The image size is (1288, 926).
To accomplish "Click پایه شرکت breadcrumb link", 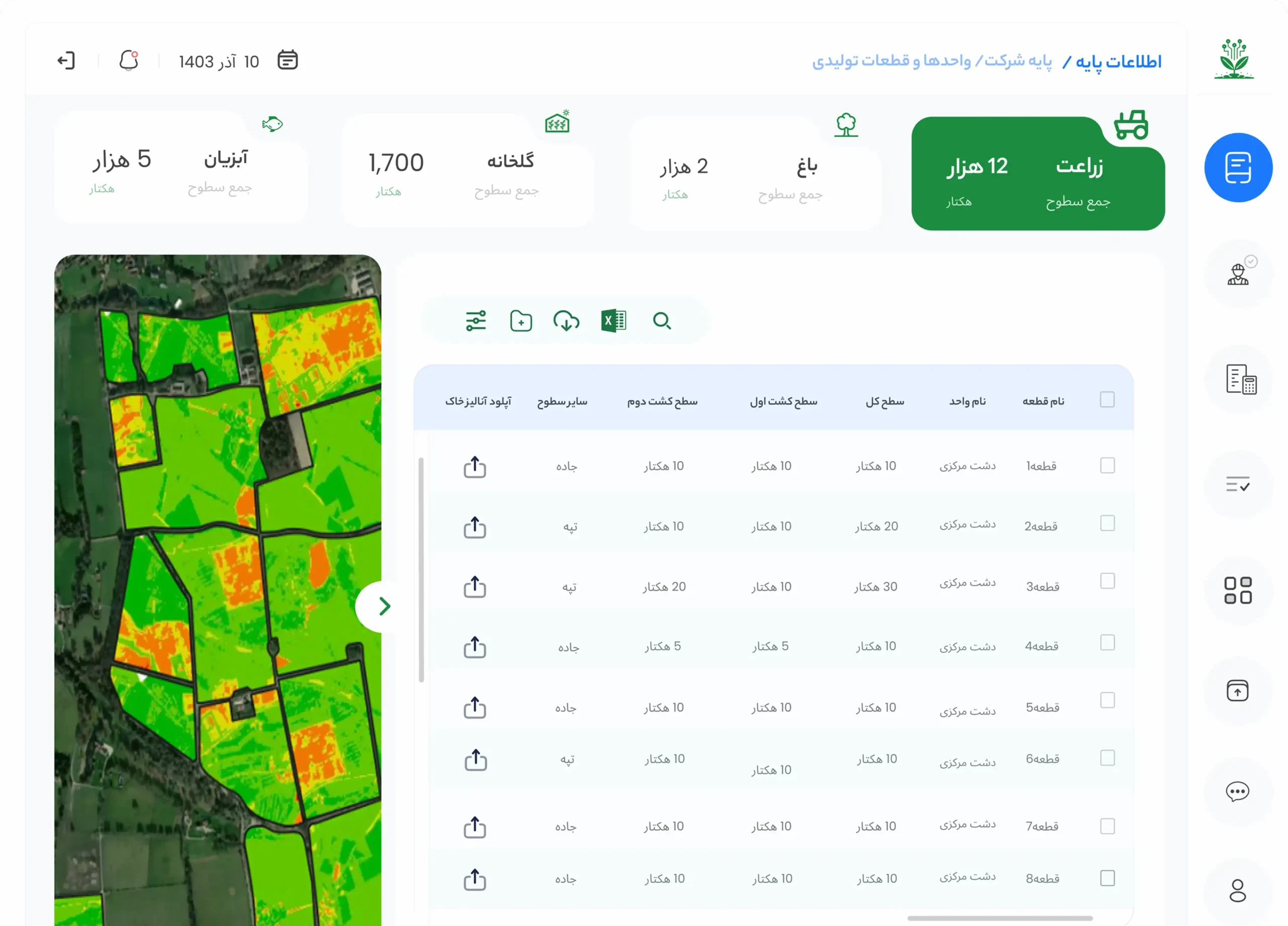I will (1018, 60).
